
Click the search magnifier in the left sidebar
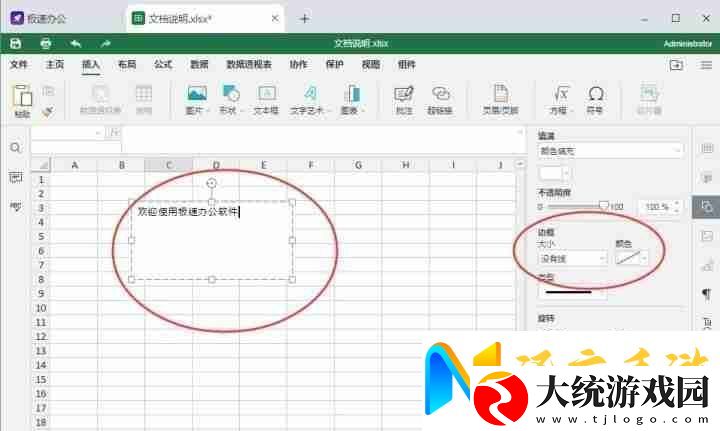(15, 148)
